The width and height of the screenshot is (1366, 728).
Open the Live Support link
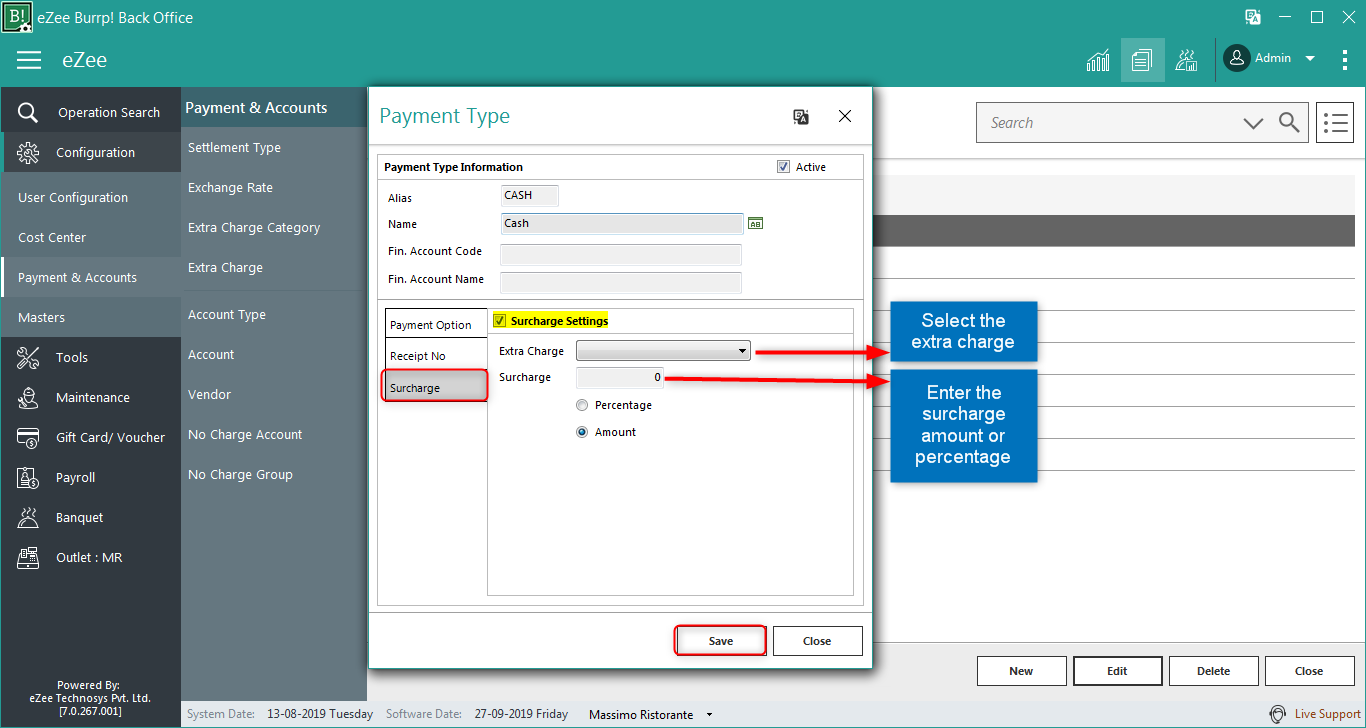point(1327,714)
